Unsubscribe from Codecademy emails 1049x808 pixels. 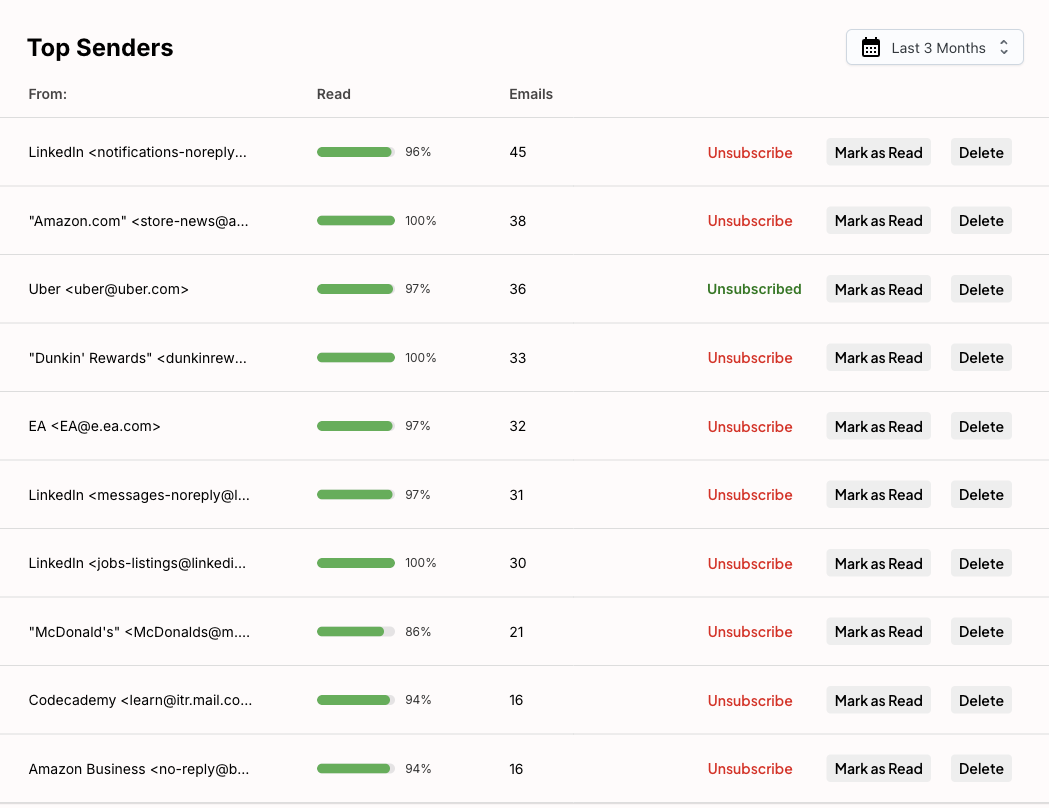[750, 701]
